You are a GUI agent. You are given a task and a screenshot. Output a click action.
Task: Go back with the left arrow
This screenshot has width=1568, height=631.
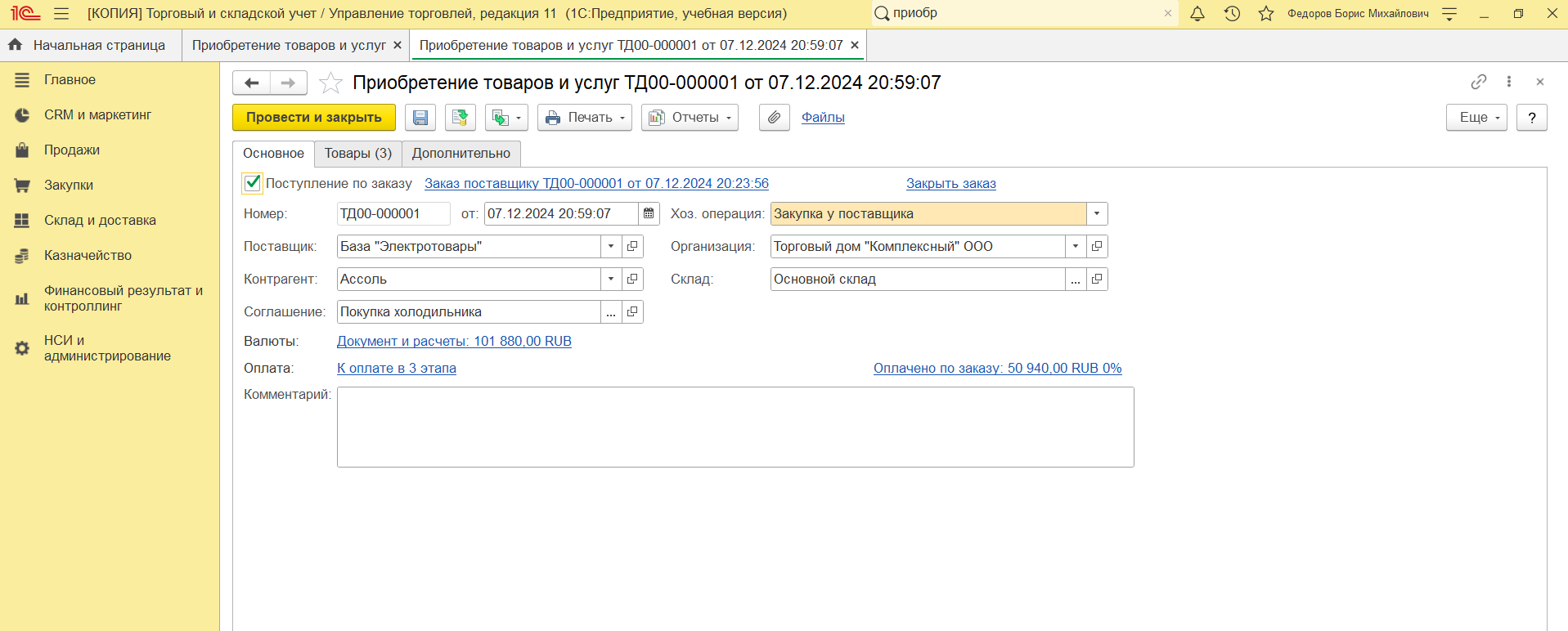251,83
